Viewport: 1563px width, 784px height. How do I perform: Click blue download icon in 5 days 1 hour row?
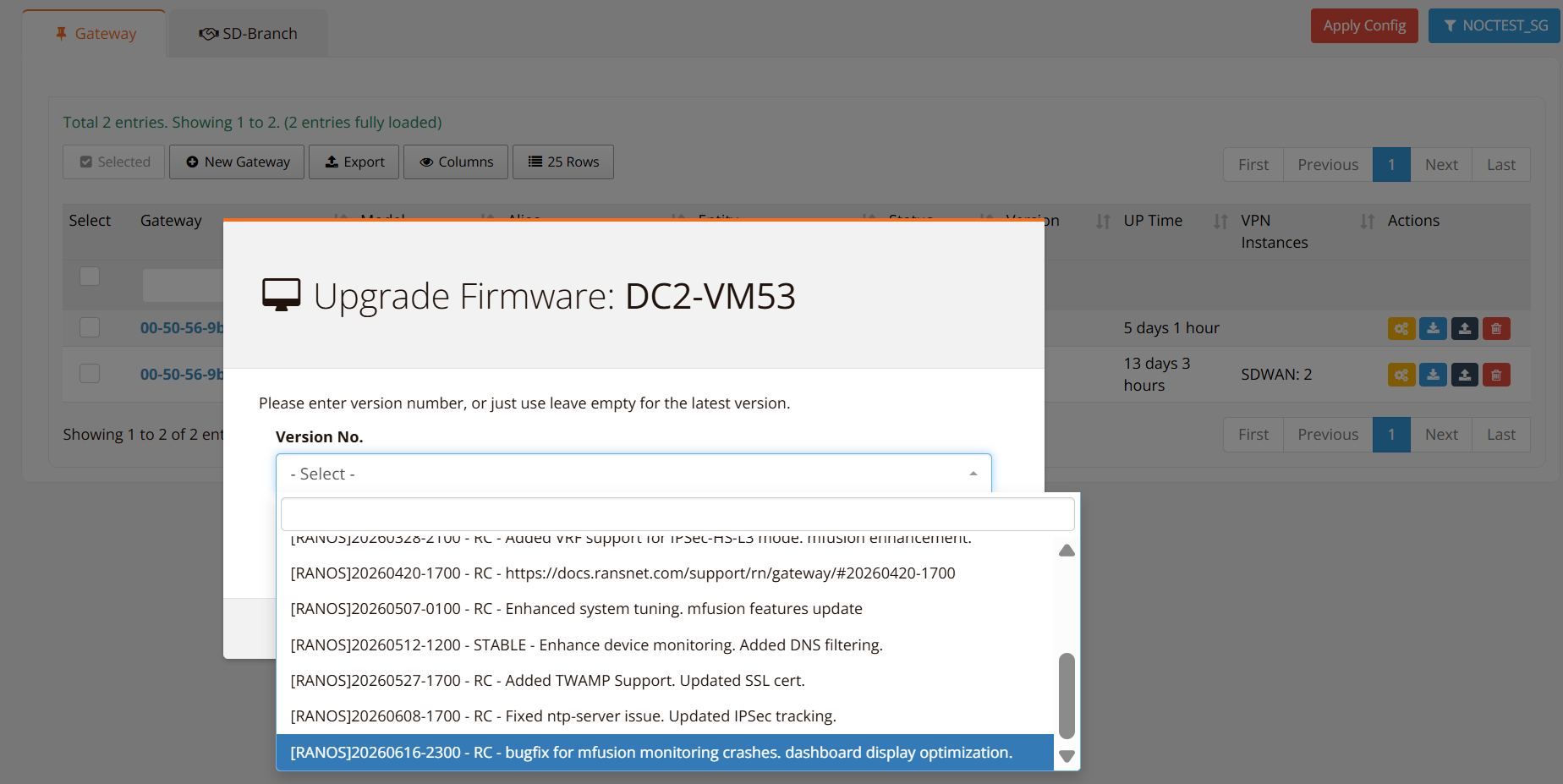(x=1433, y=328)
